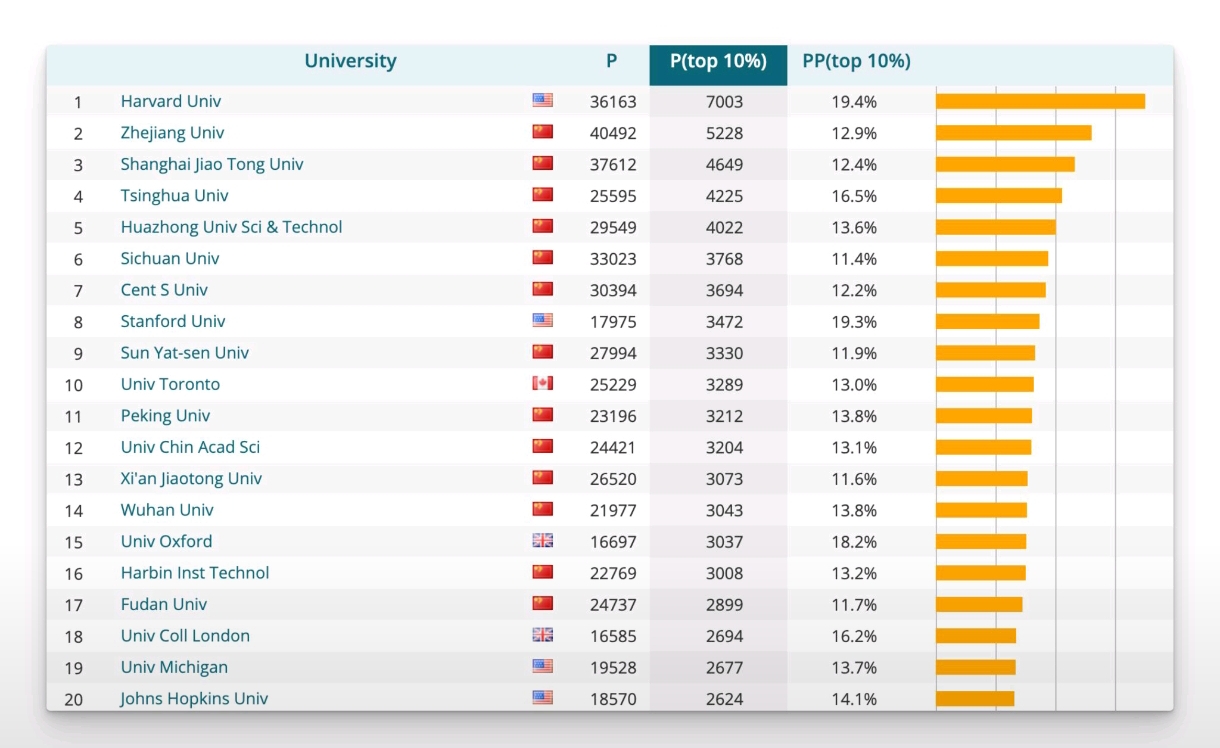Open the Harvard Univ link
This screenshot has width=1220, height=748.
pyautogui.click(x=171, y=101)
